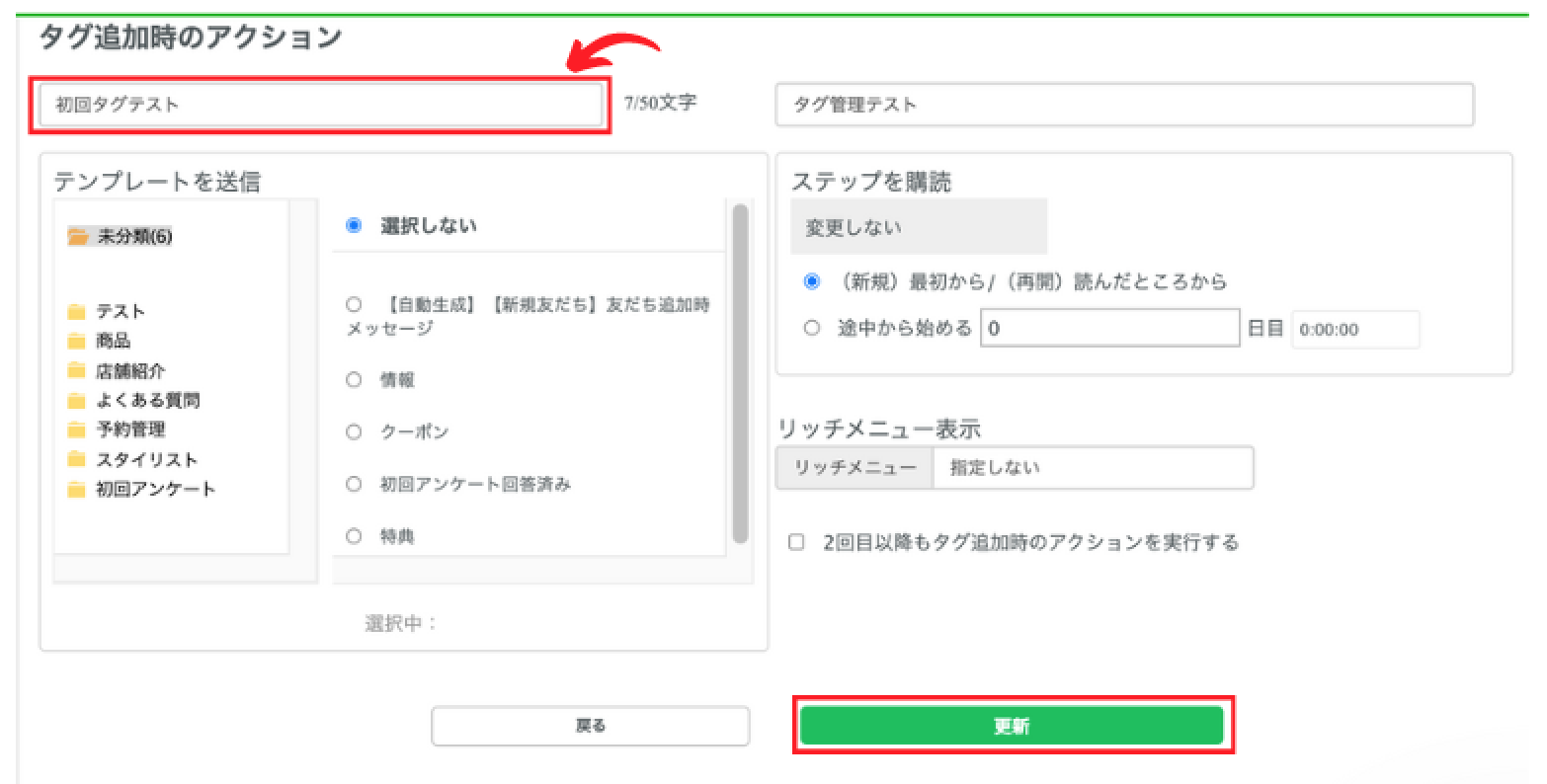Image resolution: width=1547 pixels, height=784 pixels.
Task: Click the green 更新 button
Action: tap(1012, 726)
